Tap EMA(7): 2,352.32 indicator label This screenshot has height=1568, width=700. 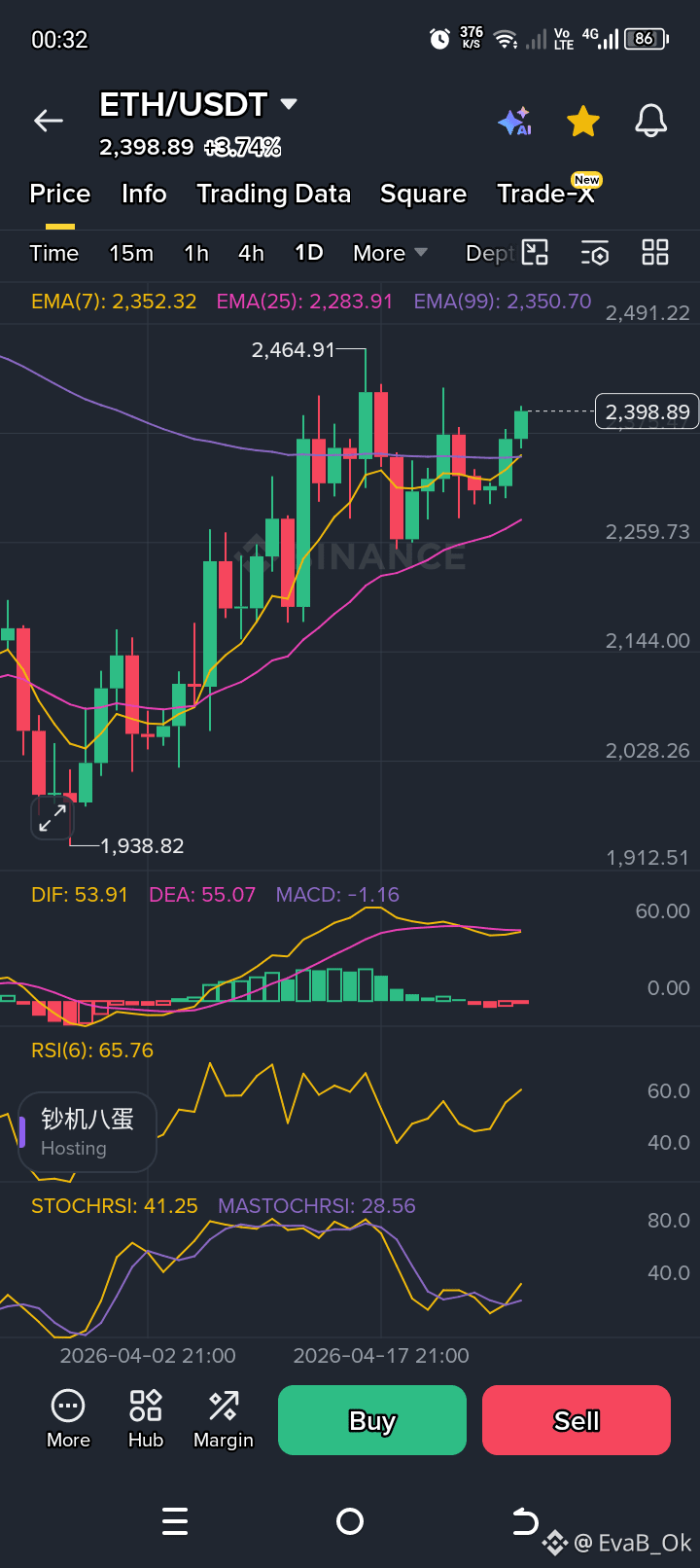point(114,302)
